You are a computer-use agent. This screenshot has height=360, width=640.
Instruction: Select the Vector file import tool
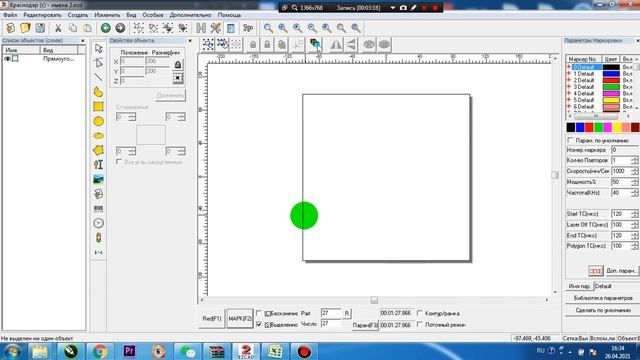point(98,194)
